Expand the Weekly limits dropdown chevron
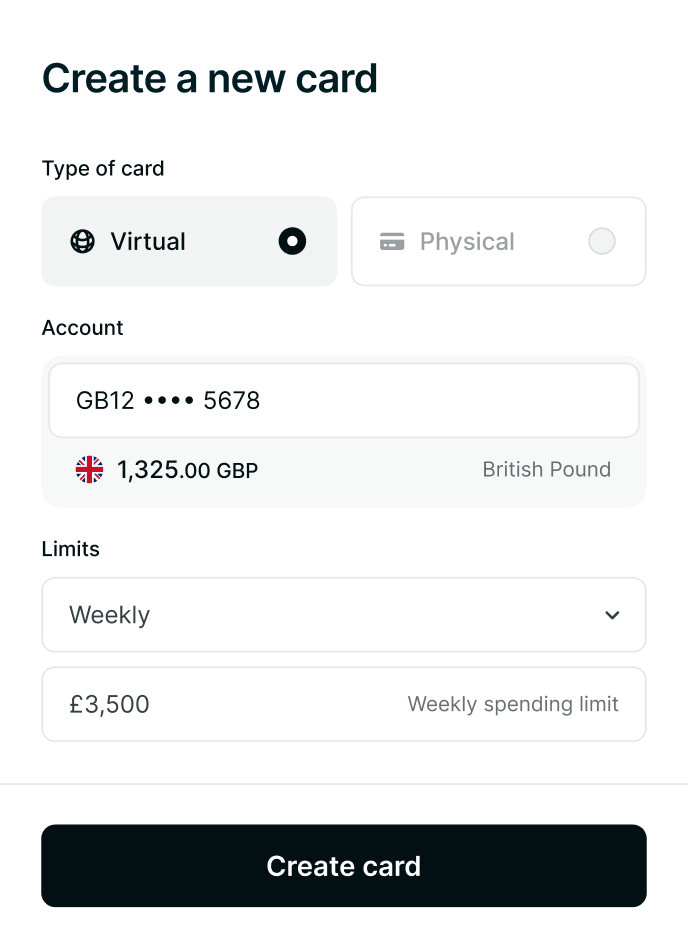 [612, 615]
